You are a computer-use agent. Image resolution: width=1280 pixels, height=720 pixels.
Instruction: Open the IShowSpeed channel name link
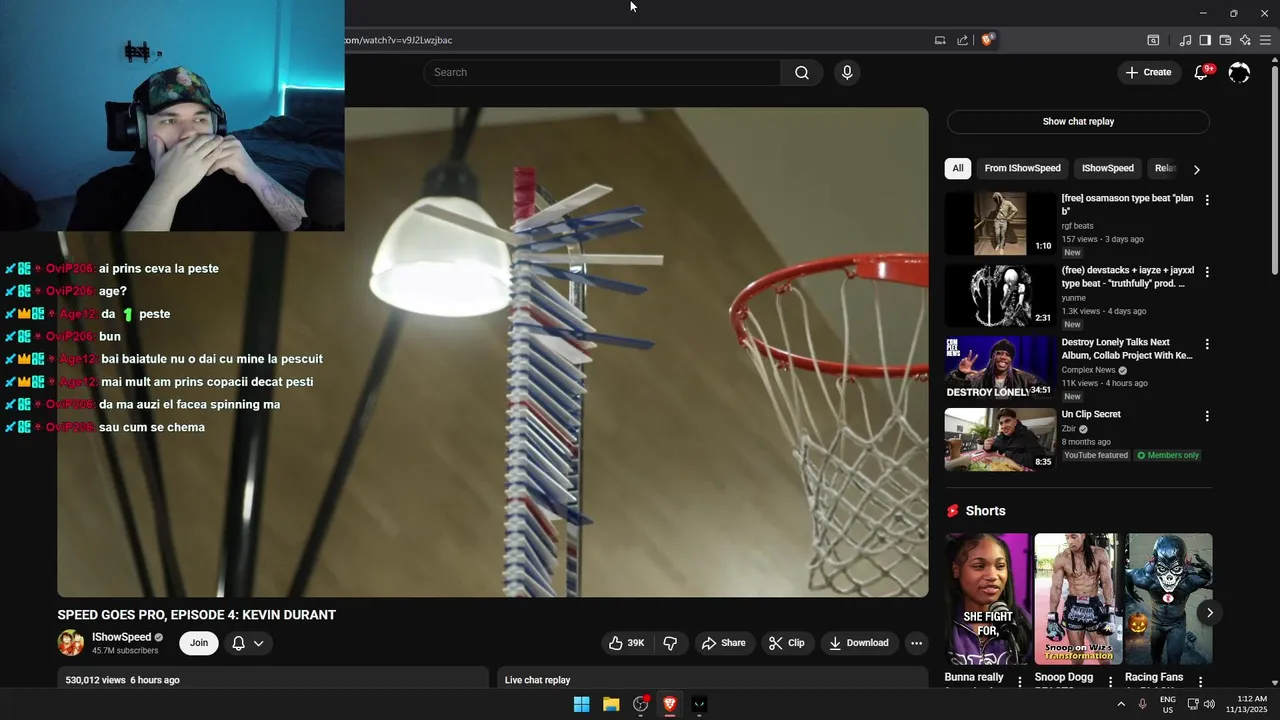121,637
